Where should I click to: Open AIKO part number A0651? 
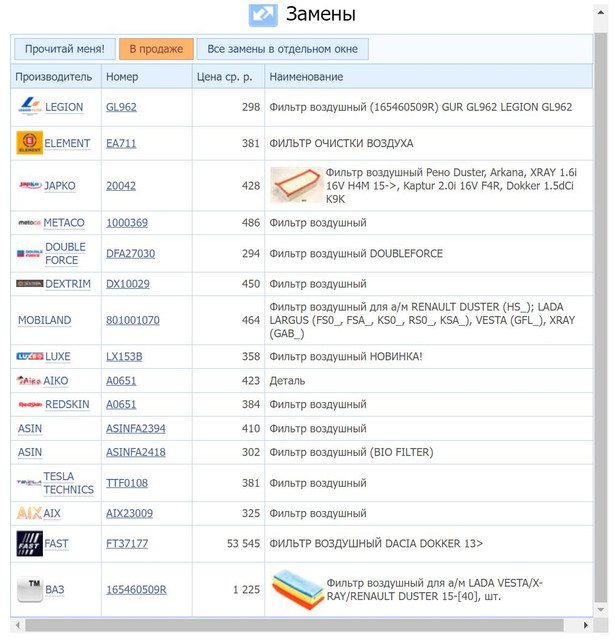[x=121, y=380]
